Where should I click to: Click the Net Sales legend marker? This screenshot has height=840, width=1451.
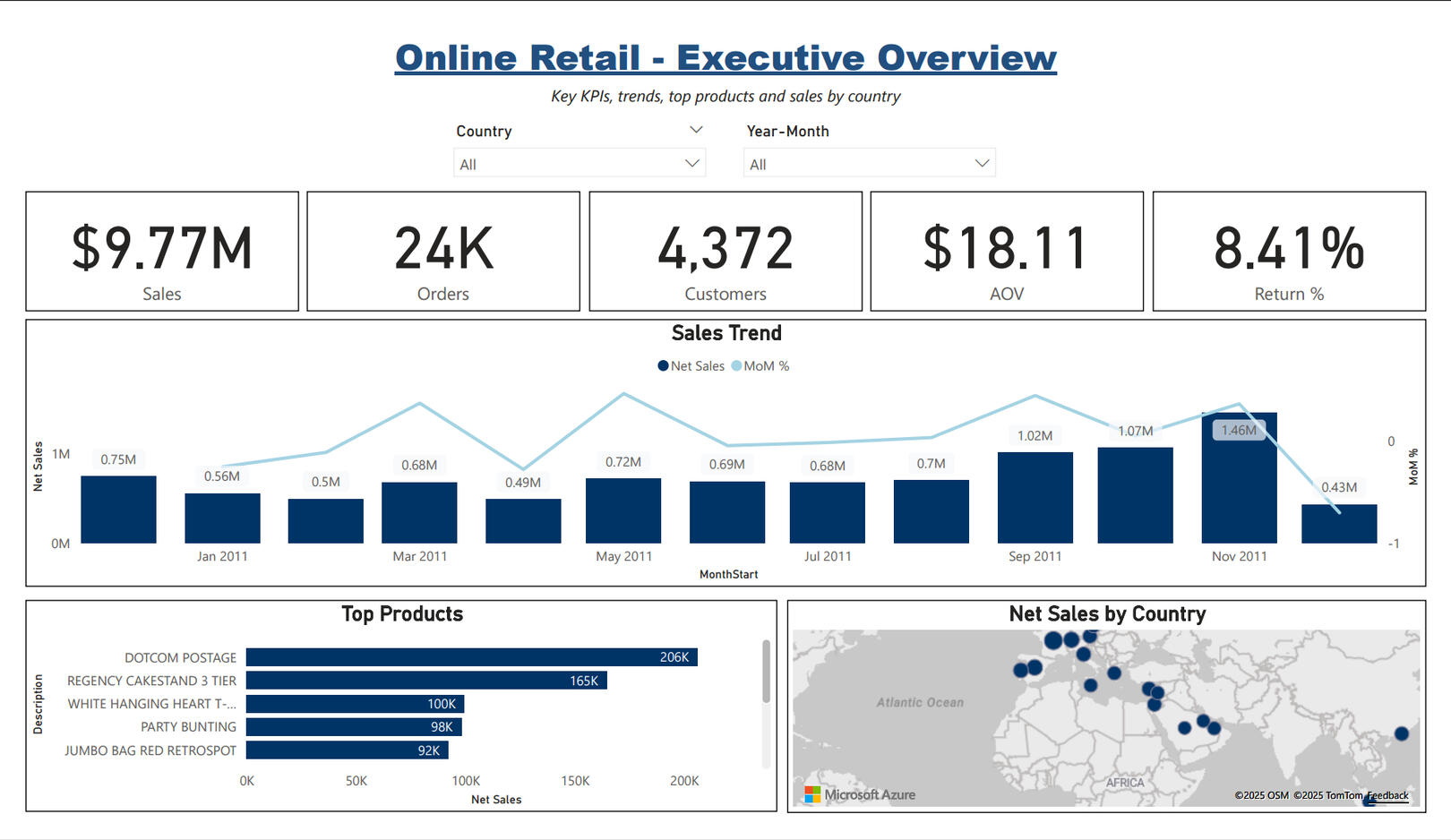click(x=663, y=365)
